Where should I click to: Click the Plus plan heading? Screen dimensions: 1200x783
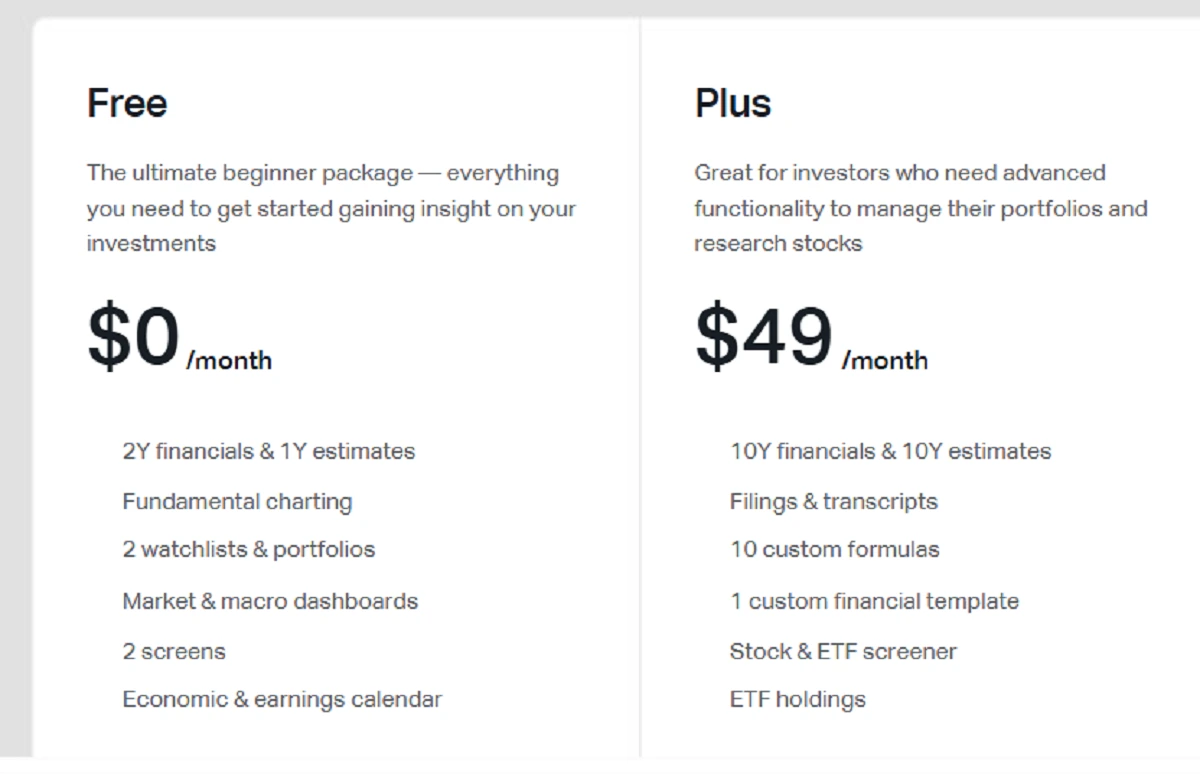[x=733, y=103]
